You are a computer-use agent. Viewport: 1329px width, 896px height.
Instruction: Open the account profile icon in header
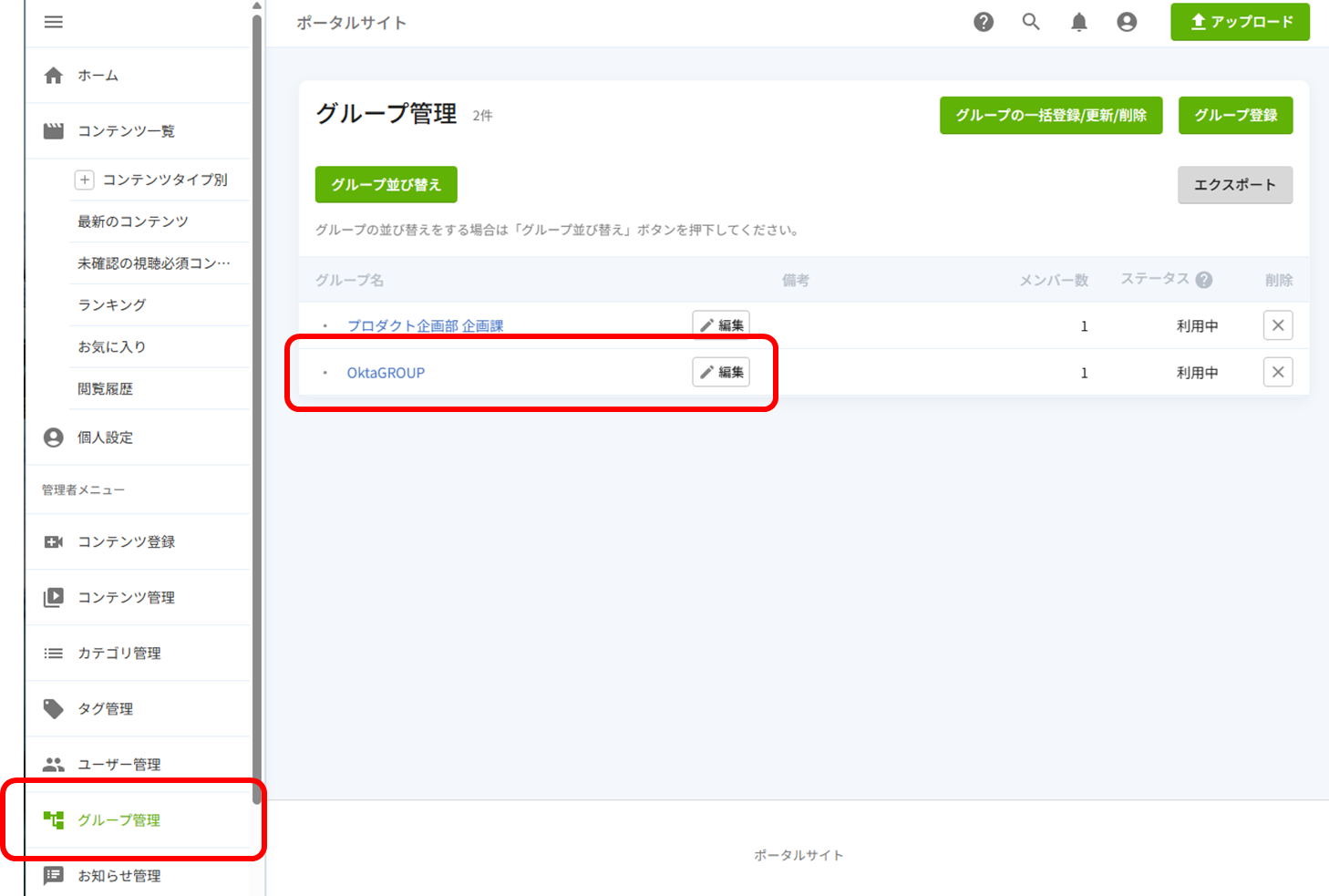pyautogui.click(x=1127, y=22)
